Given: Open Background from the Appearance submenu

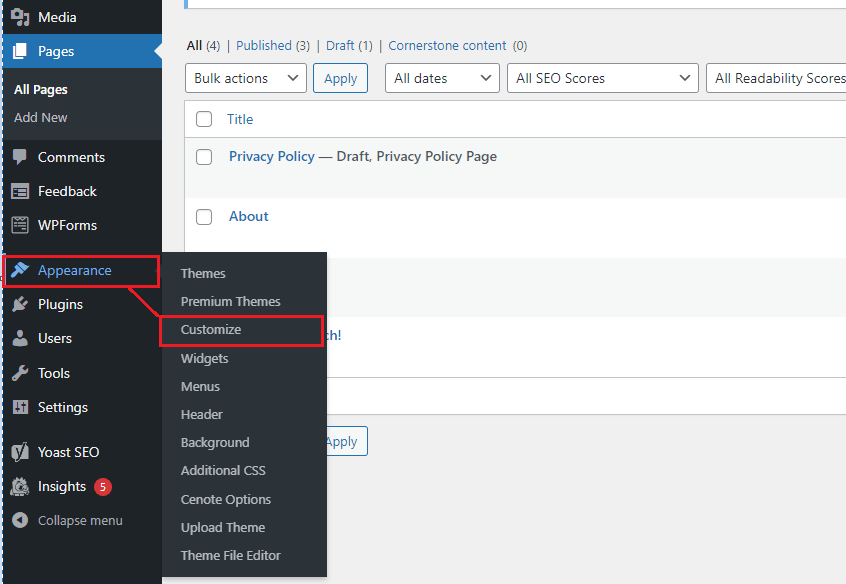Looking at the screenshot, I should [x=215, y=443].
